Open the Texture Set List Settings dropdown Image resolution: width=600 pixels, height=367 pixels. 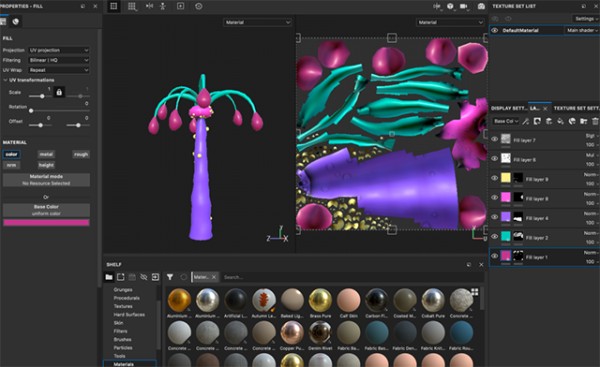[x=586, y=18]
